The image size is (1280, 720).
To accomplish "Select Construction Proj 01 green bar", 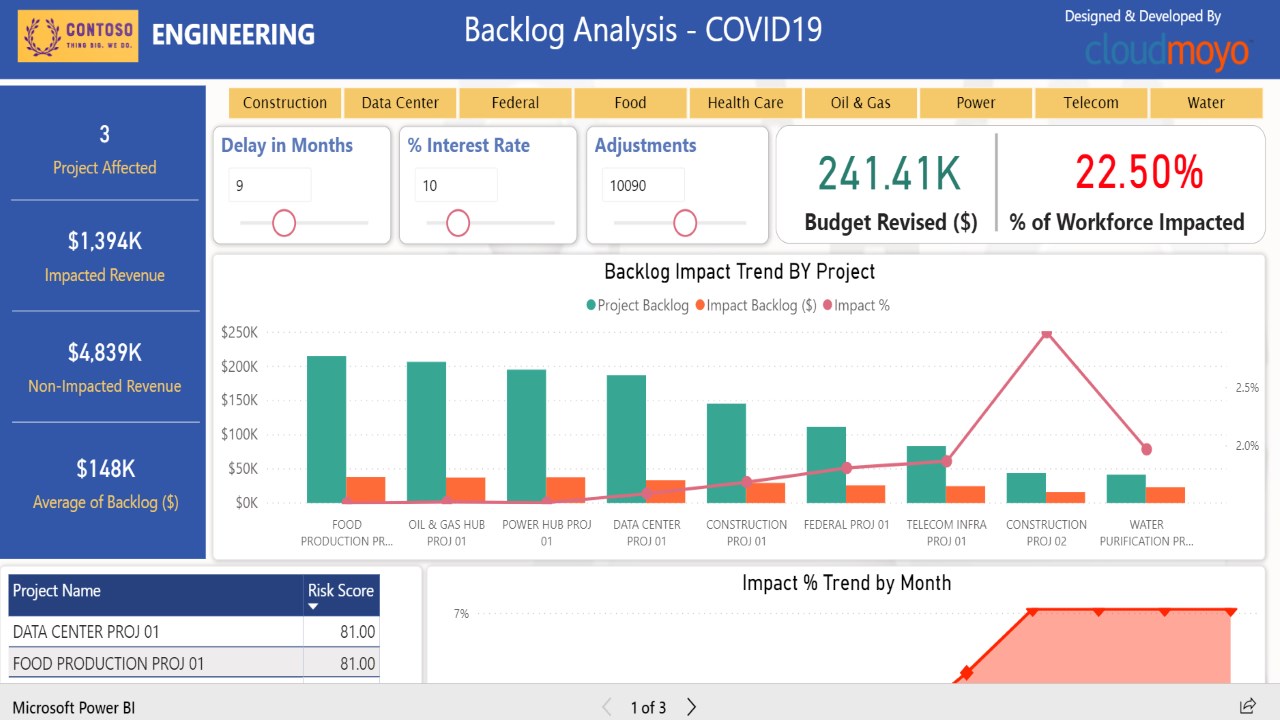I will (x=726, y=453).
